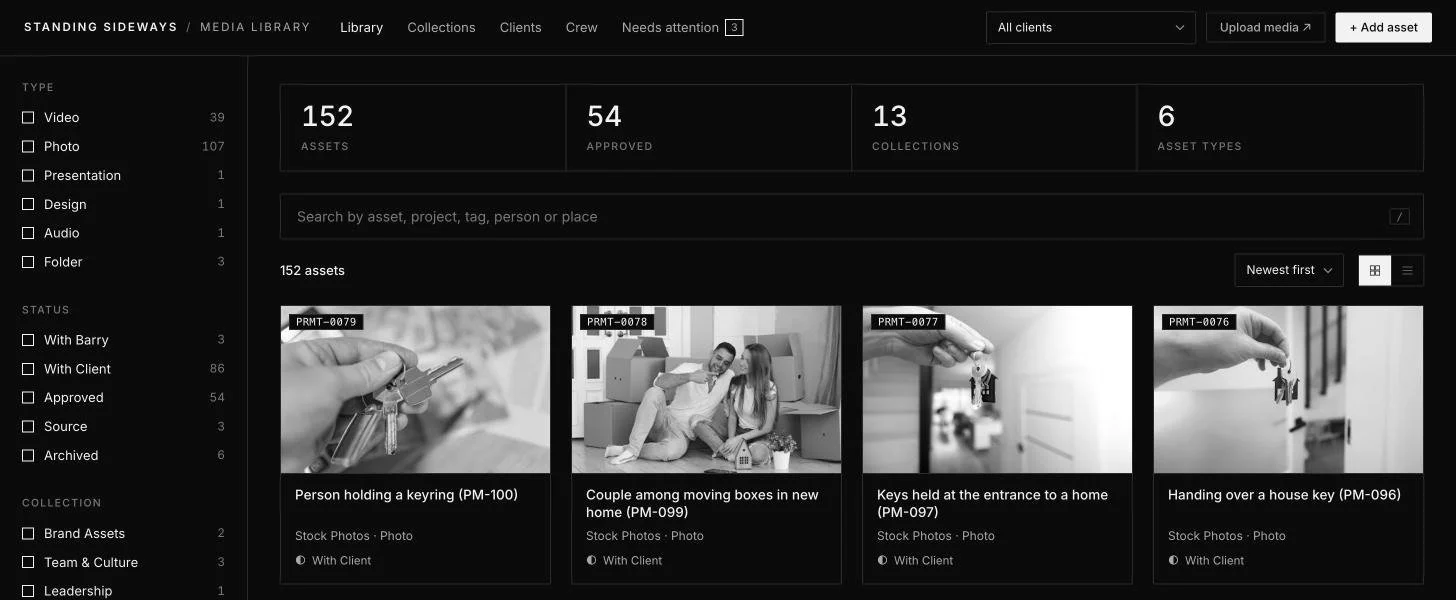Switch to list view icon
The width and height of the screenshot is (1456, 600).
pyautogui.click(x=1407, y=270)
